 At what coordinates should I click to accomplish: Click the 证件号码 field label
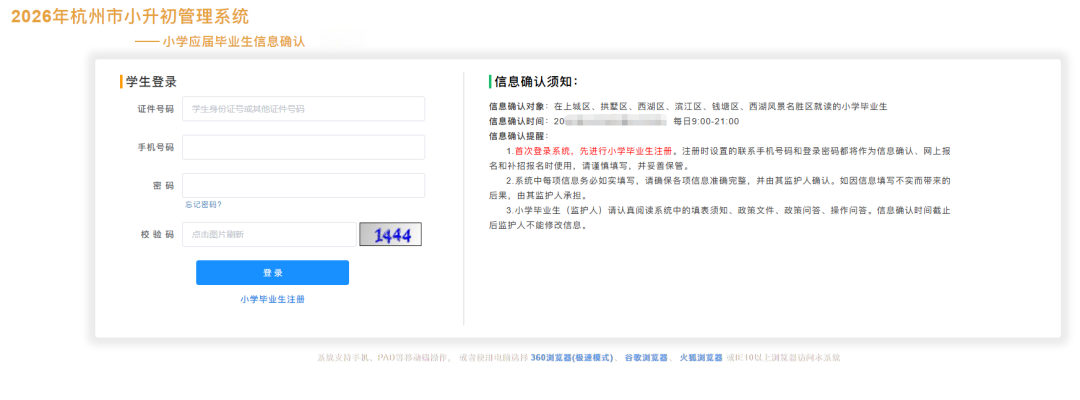click(156, 109)
